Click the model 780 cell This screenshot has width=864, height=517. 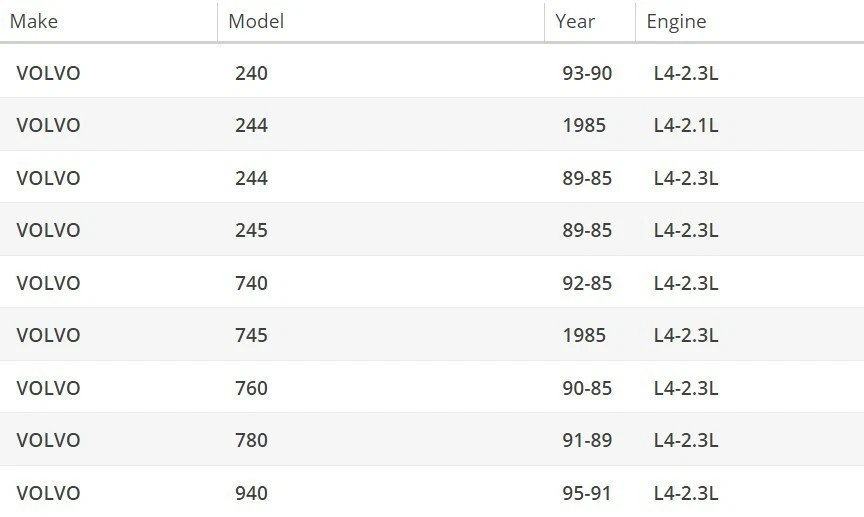point(251,440)
